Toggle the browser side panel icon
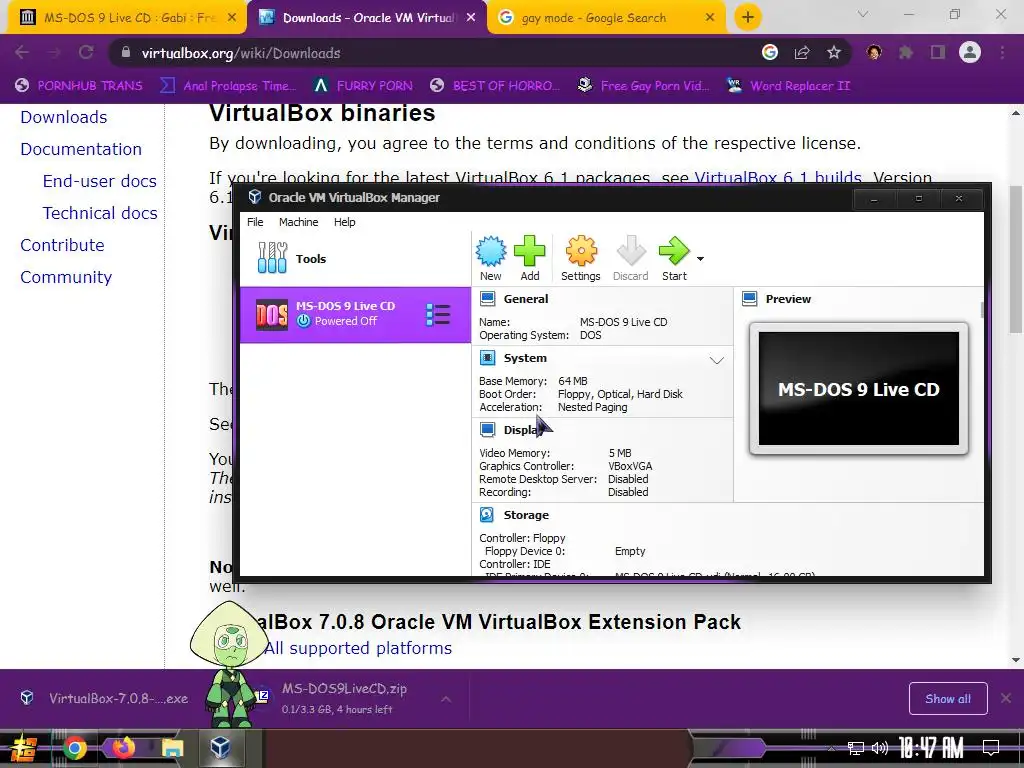1024x768 pixels. 938,52
